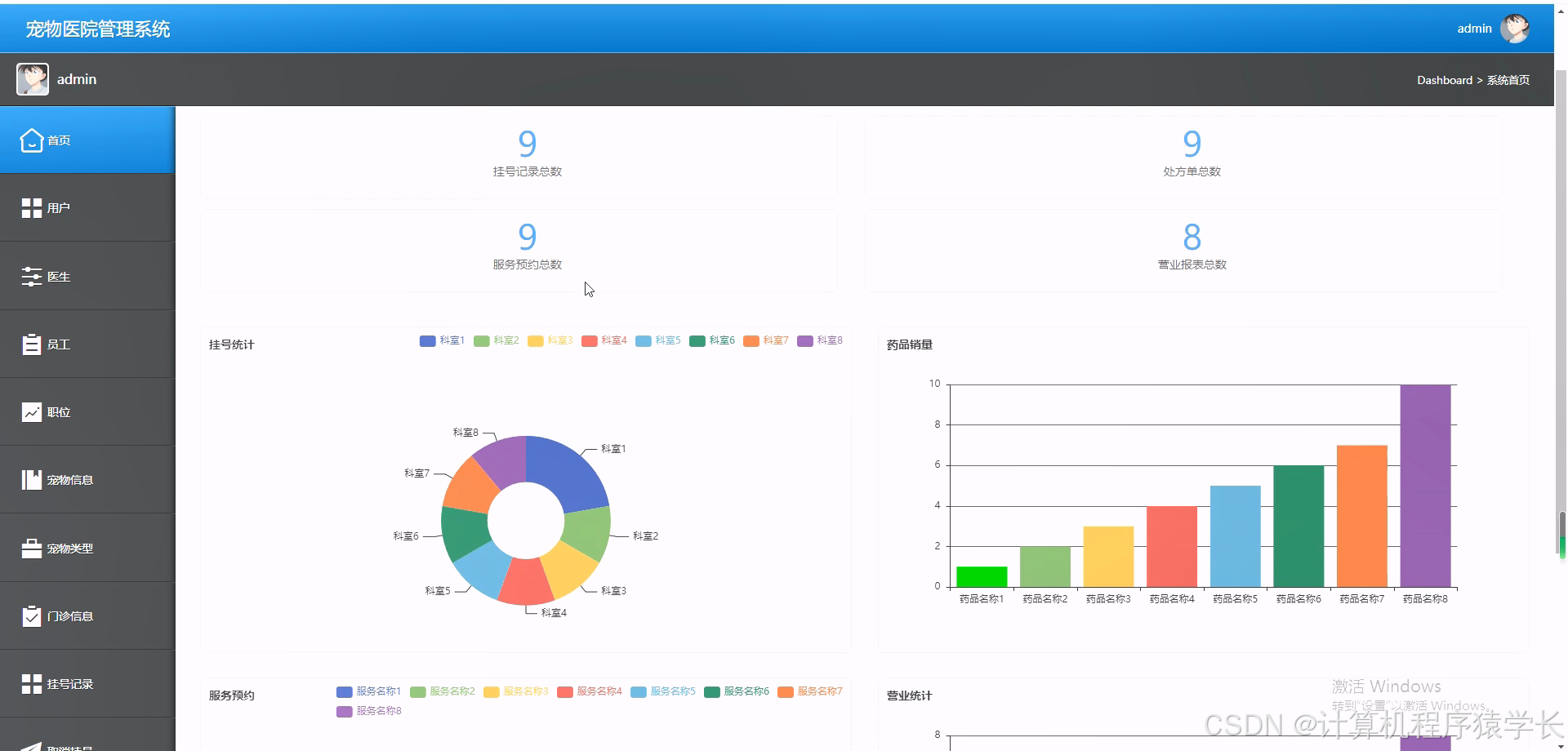Click the 职位 chart icon
Viewport: 1568px width, 751px height.
tap(31, 412)
